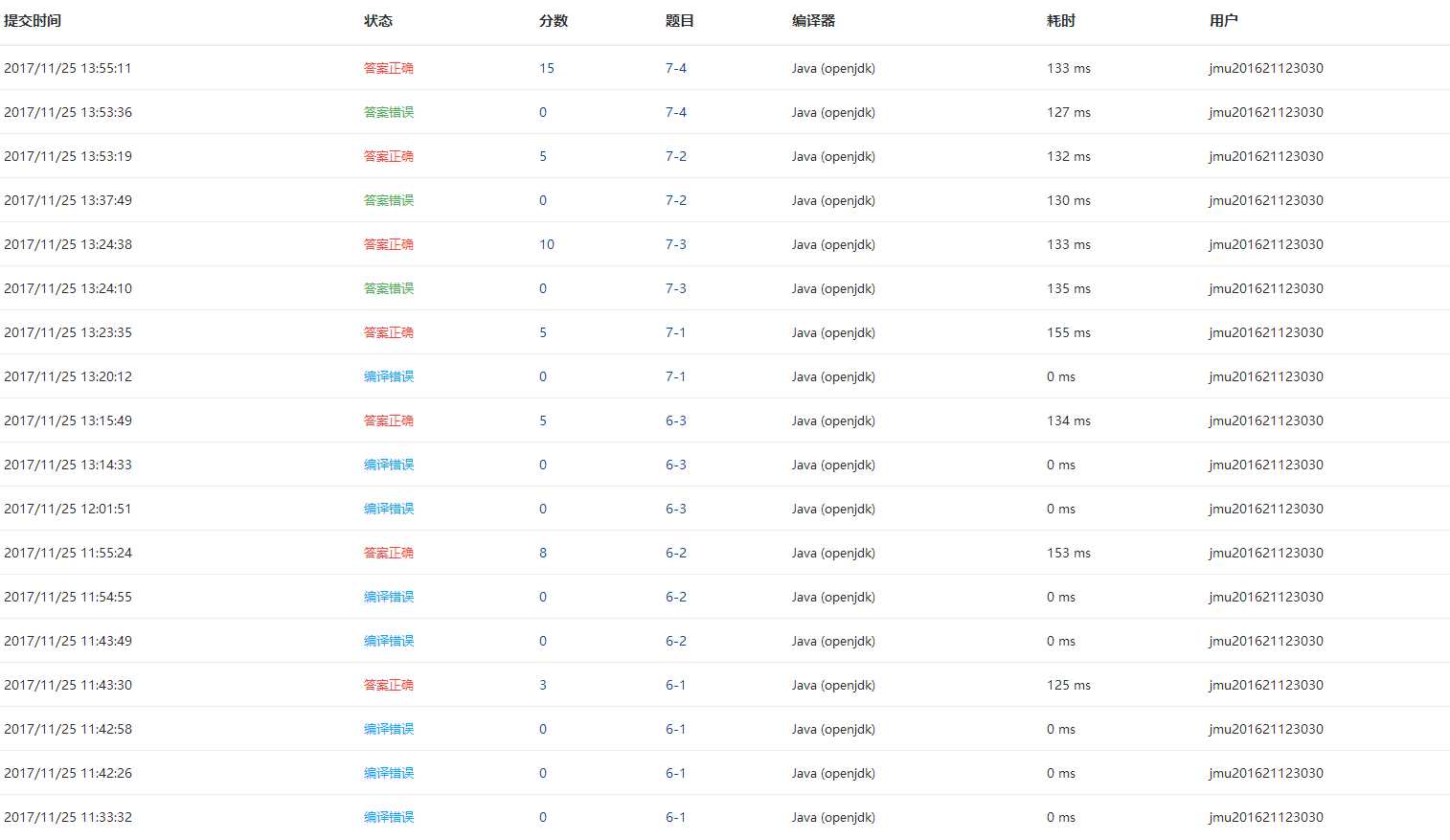Click the compiler cell in the 13:24:38 row
Screen dimensions: 1450x840
833,244
